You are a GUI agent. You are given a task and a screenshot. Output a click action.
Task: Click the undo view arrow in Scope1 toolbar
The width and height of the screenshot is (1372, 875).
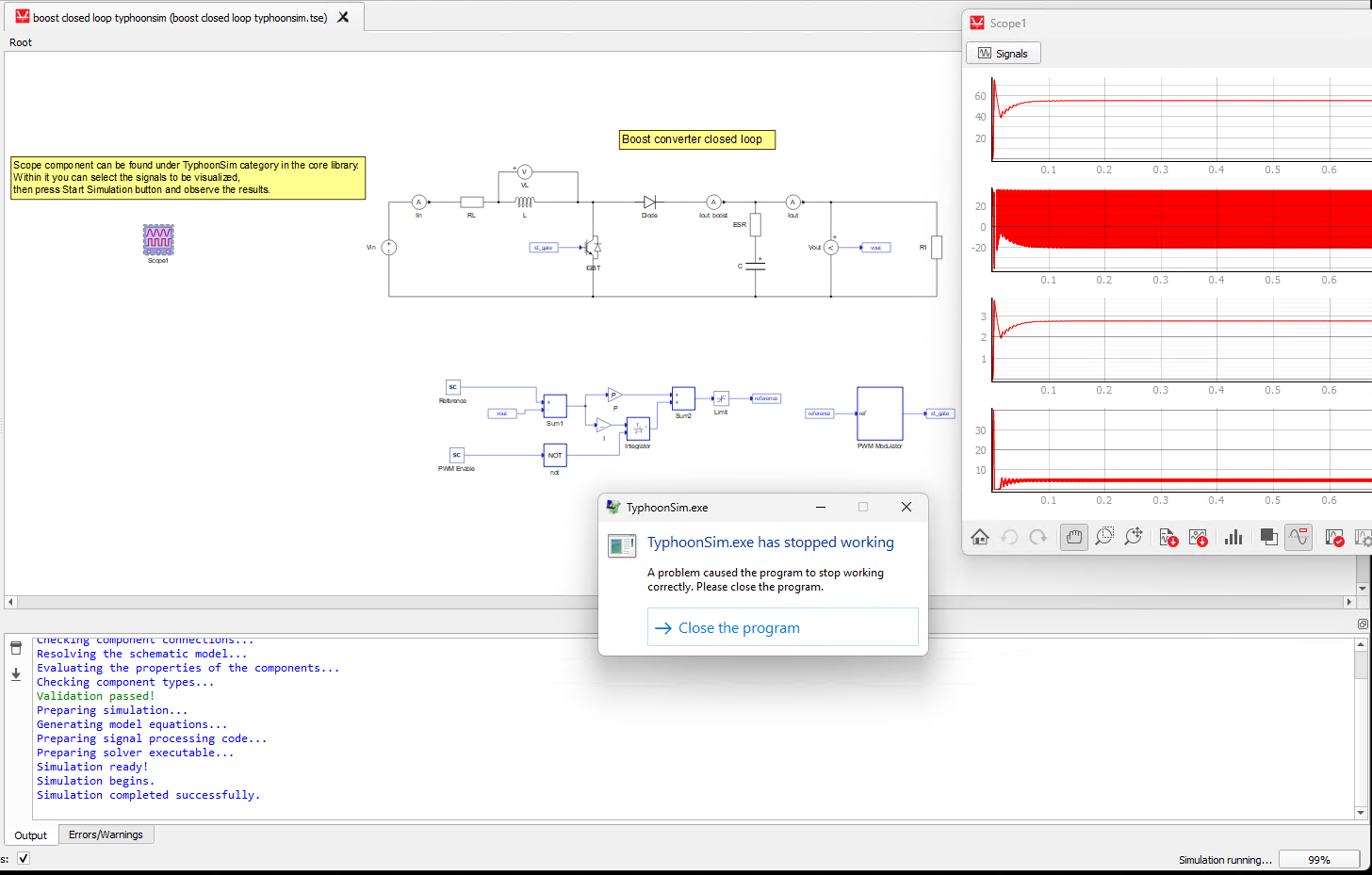coord(1009,537)
